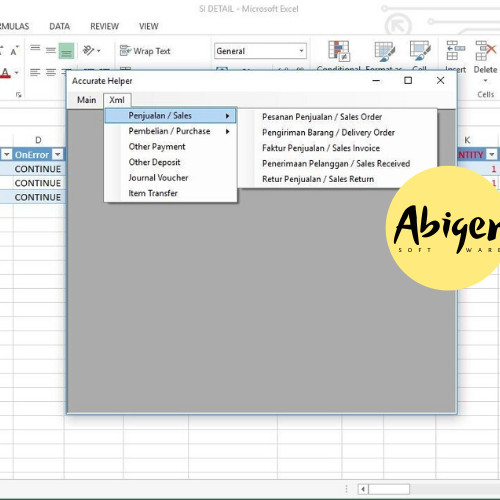Choose Item Transfer from Xml menu

point(171,193)
